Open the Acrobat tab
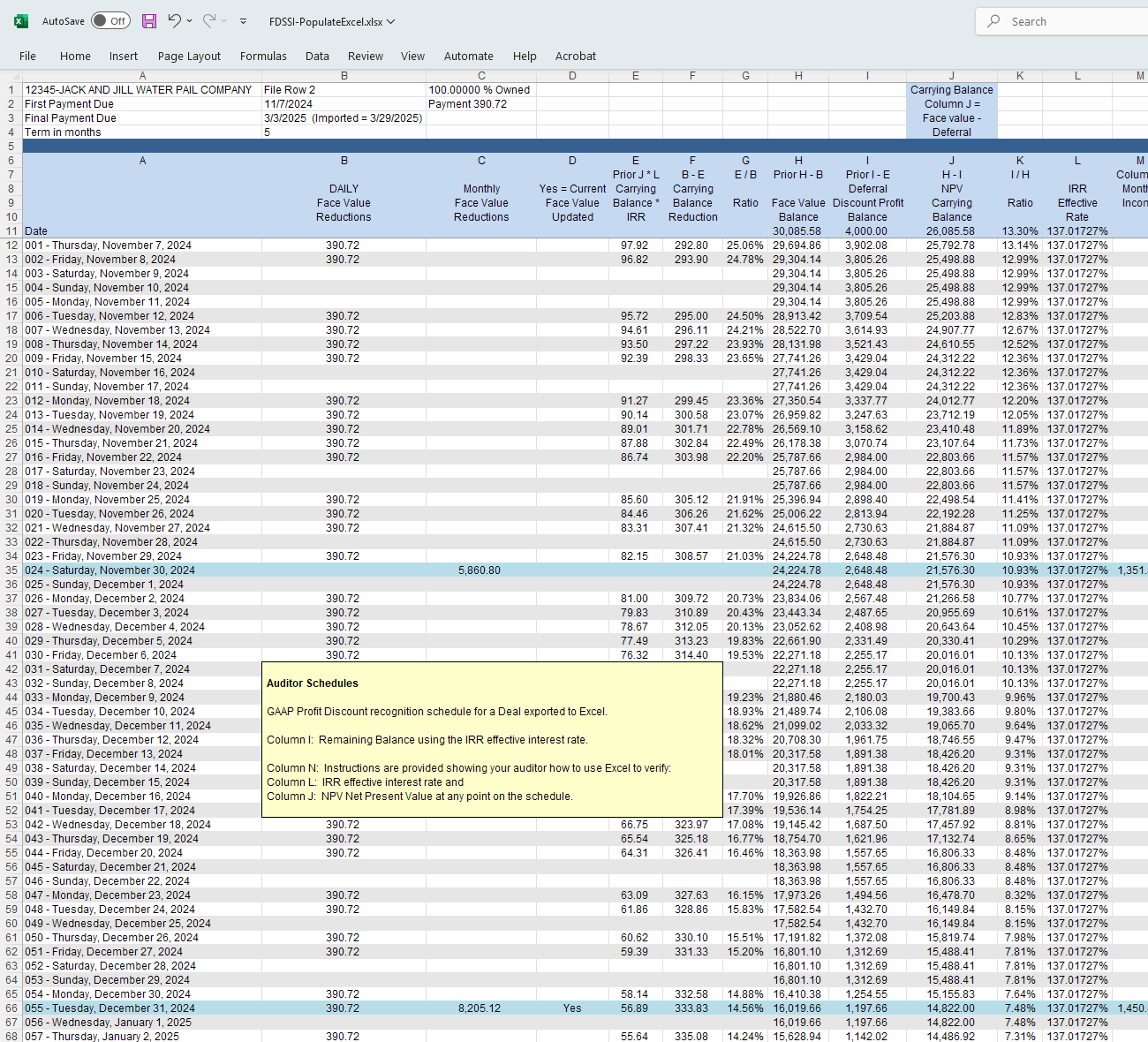Image resolution: width=1148 pixels, height=1042 pixels. click(576, 56)
